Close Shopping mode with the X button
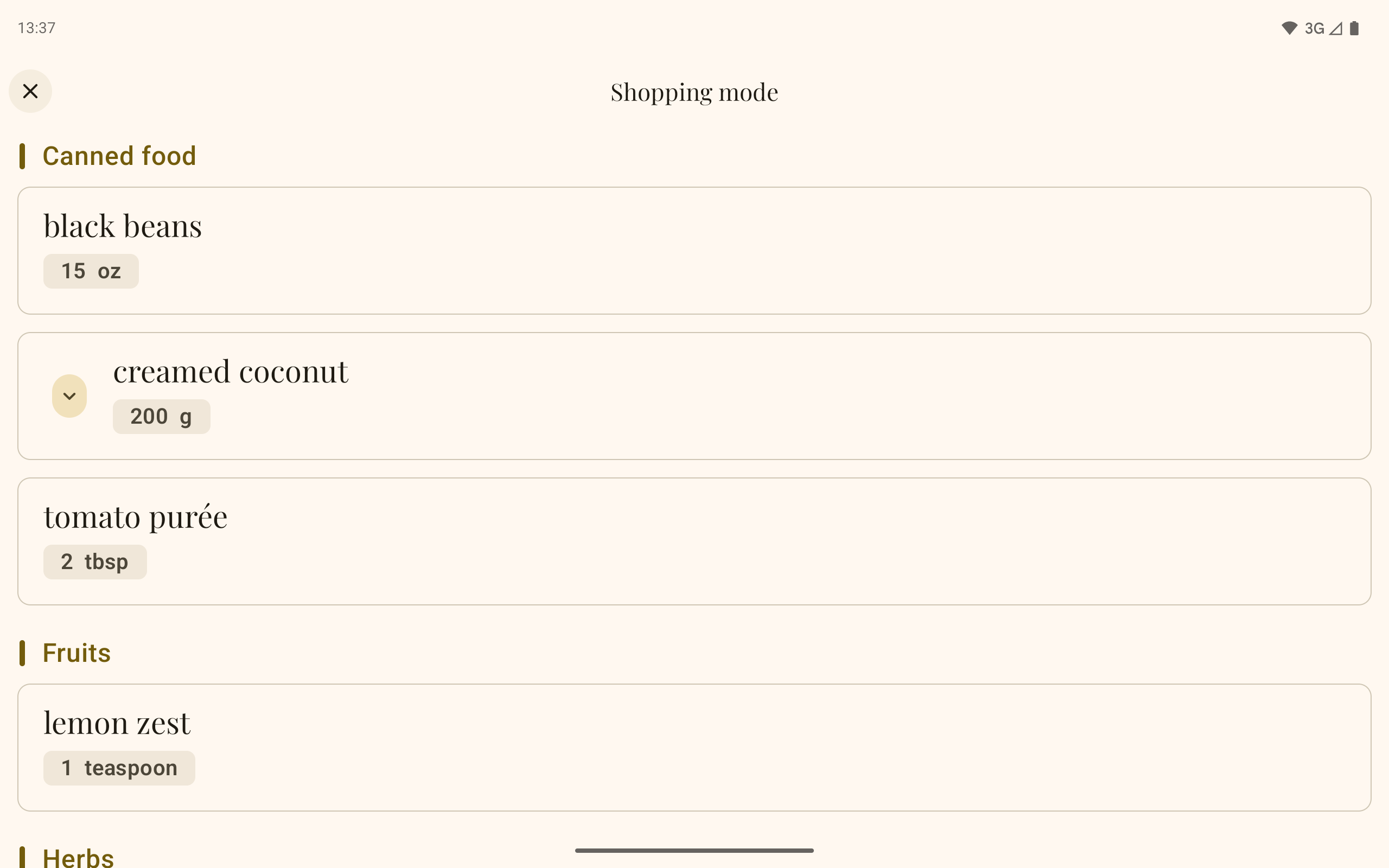Image resolution: width=1389 pixels, height=868 pixels. point(30,91)
